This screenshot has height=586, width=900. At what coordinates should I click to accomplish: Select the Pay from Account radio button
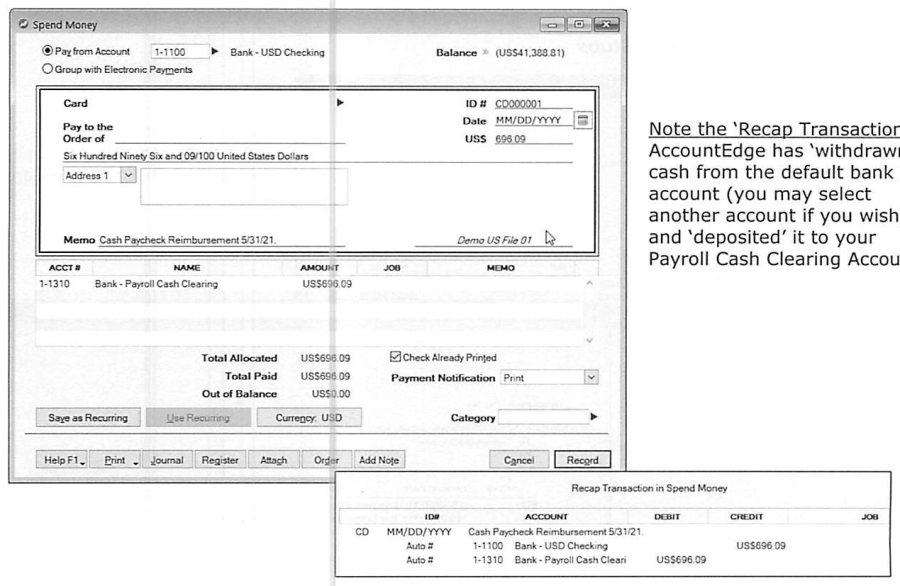pyautogui.click(x=48, y=51)
